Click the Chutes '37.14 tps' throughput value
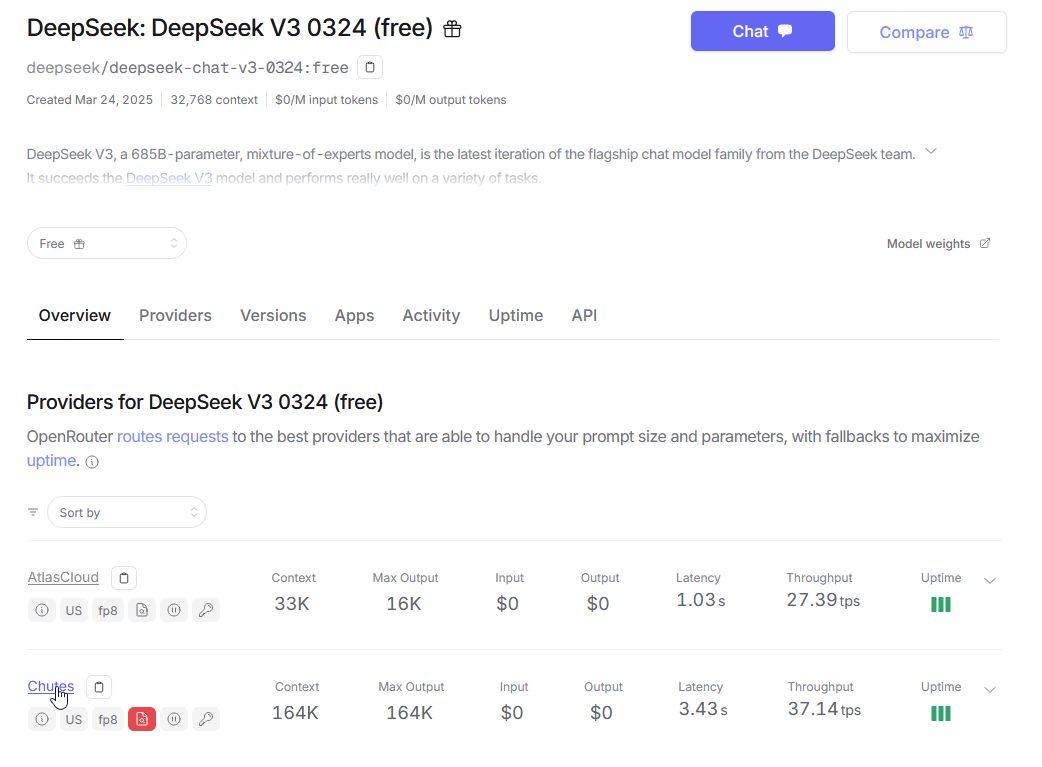 (x=824, y=709)
